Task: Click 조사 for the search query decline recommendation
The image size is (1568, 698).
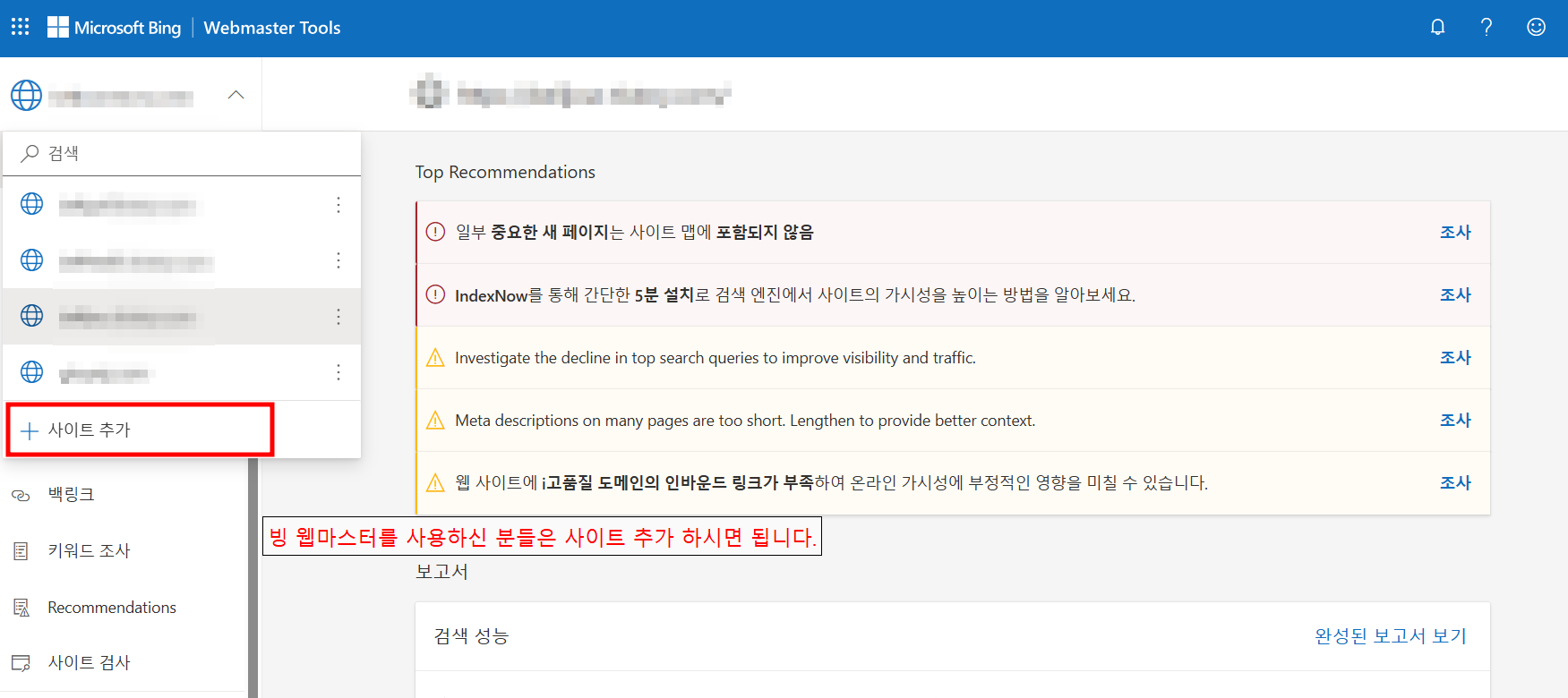Action: [x=1455, y=357]
